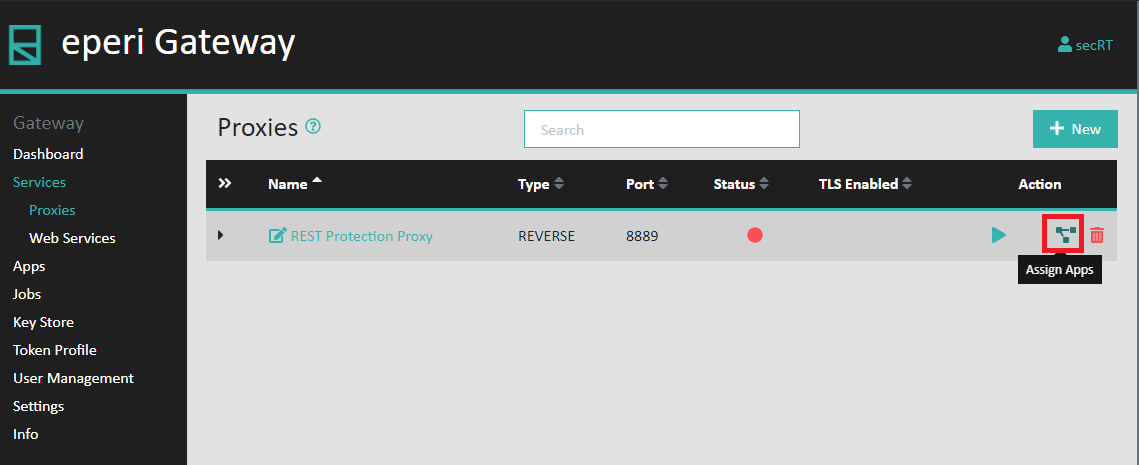
Task: Start the REST Protection Proxy with play icon
Action: tap(999, 235)
